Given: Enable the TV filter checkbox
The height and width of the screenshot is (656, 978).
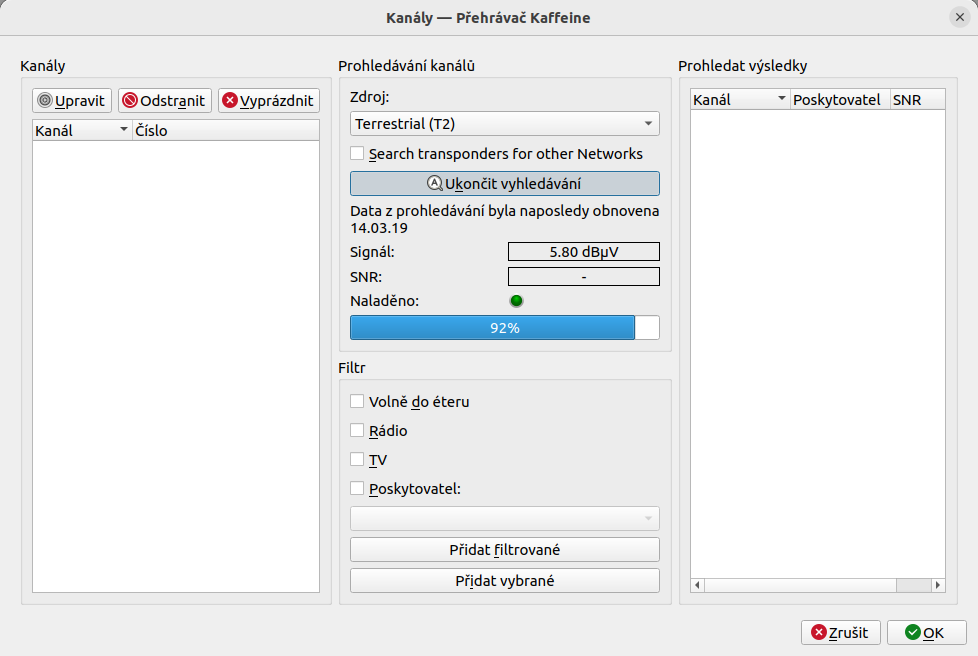Looking at the screenshot, I should point(357,460).
